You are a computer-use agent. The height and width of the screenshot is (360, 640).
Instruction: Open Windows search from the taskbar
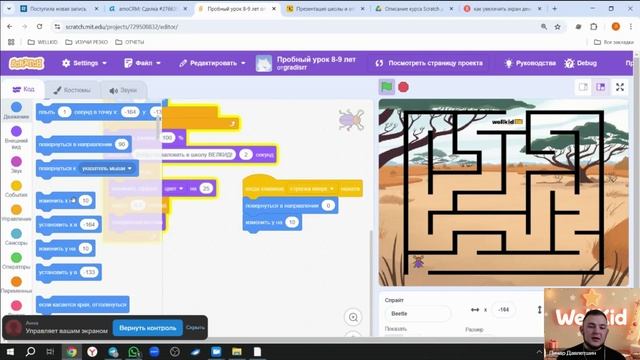click(30, 351)
